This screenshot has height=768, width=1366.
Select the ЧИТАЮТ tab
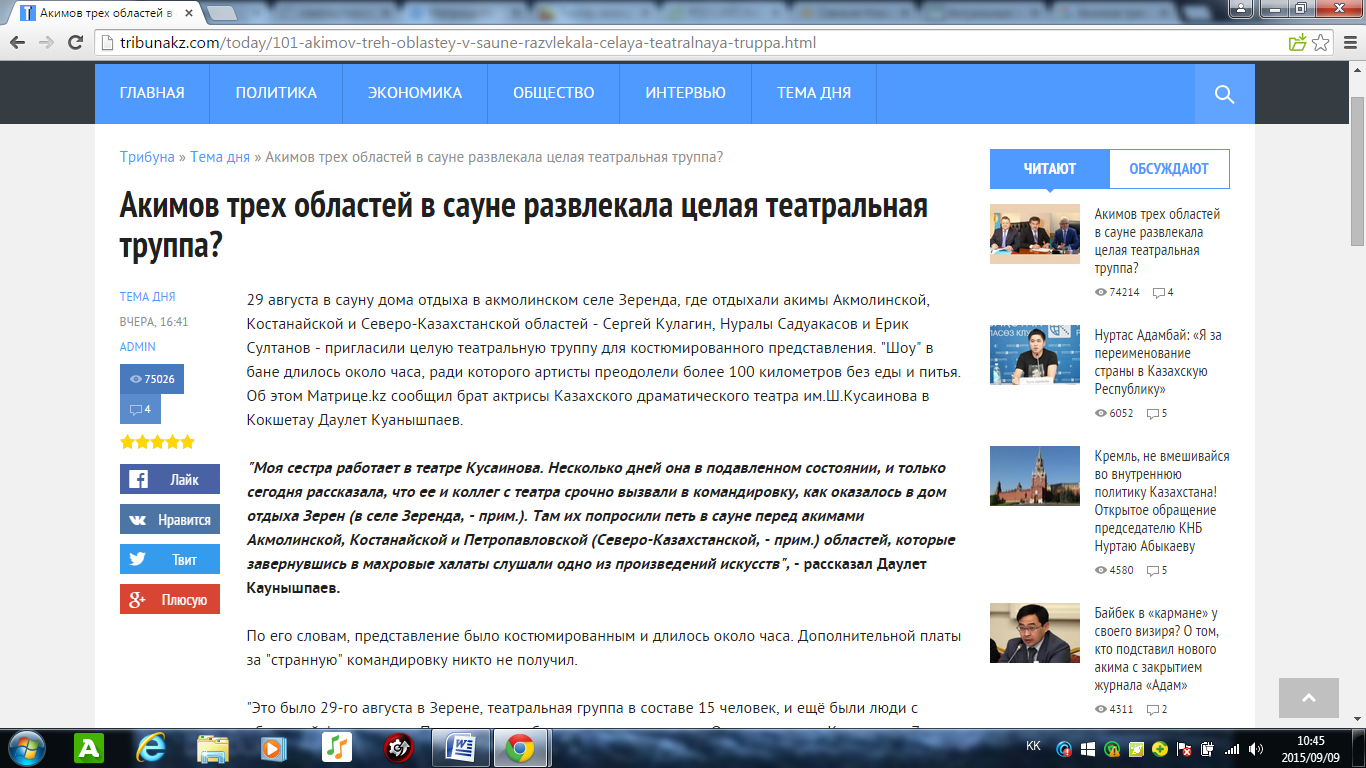coord(1049,169)
